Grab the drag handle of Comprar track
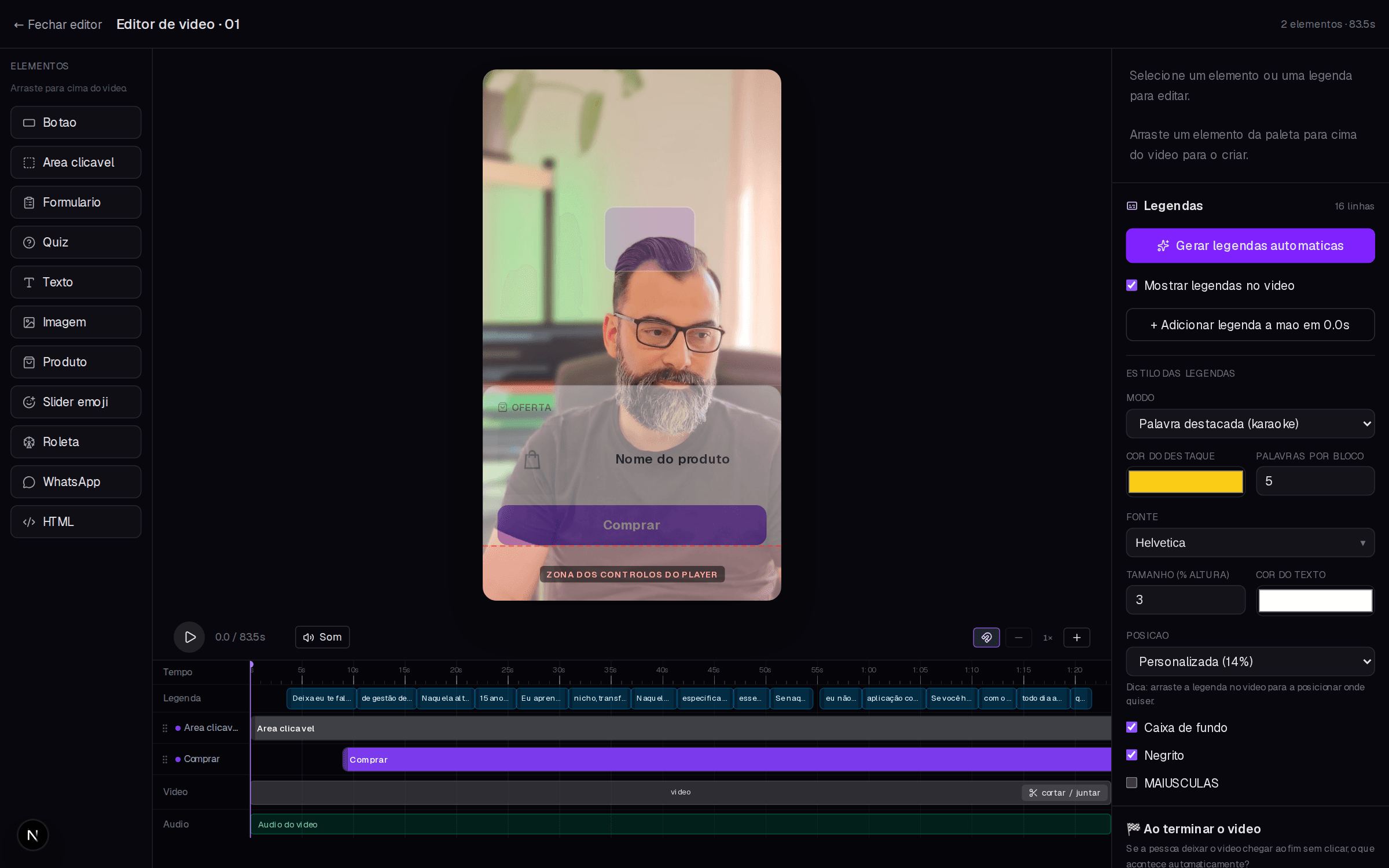The height and width of the screenshot is (868, 1389). (x=165, y=759)
